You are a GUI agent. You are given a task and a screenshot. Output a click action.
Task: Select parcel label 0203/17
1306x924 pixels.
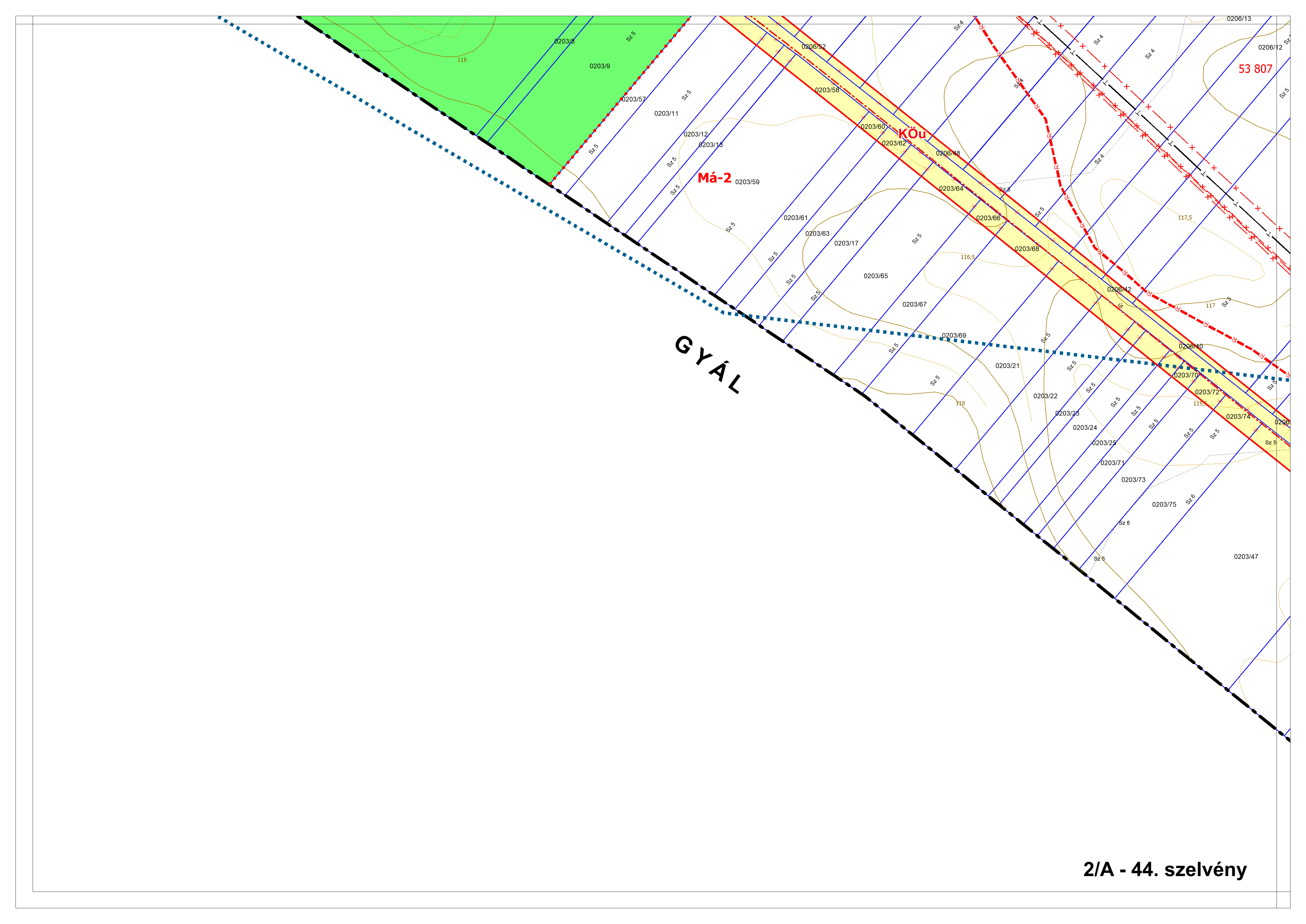click(846, 244)
